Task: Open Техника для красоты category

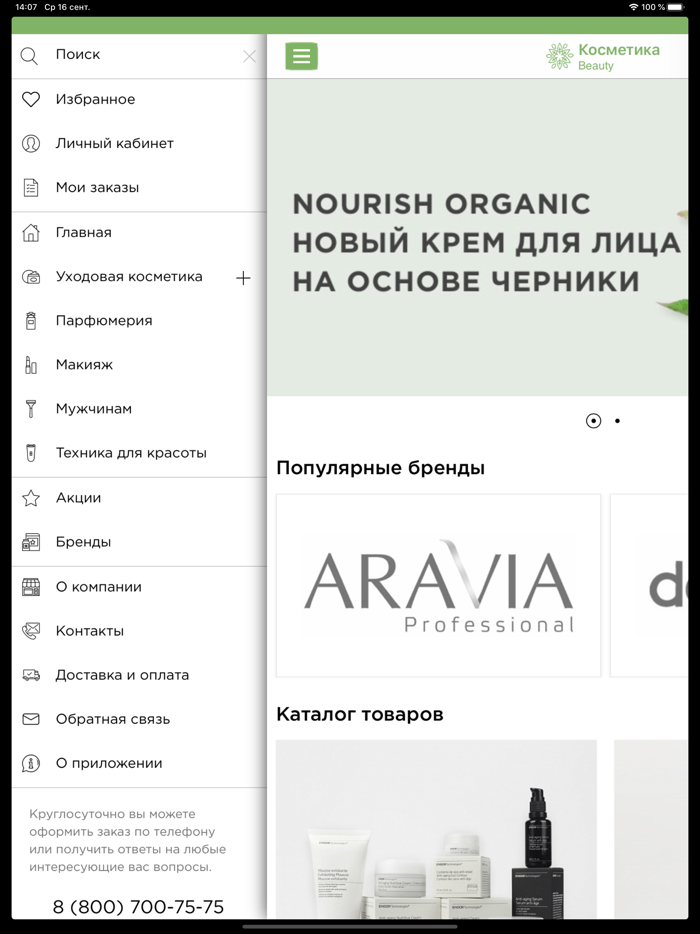Action: 139,453
